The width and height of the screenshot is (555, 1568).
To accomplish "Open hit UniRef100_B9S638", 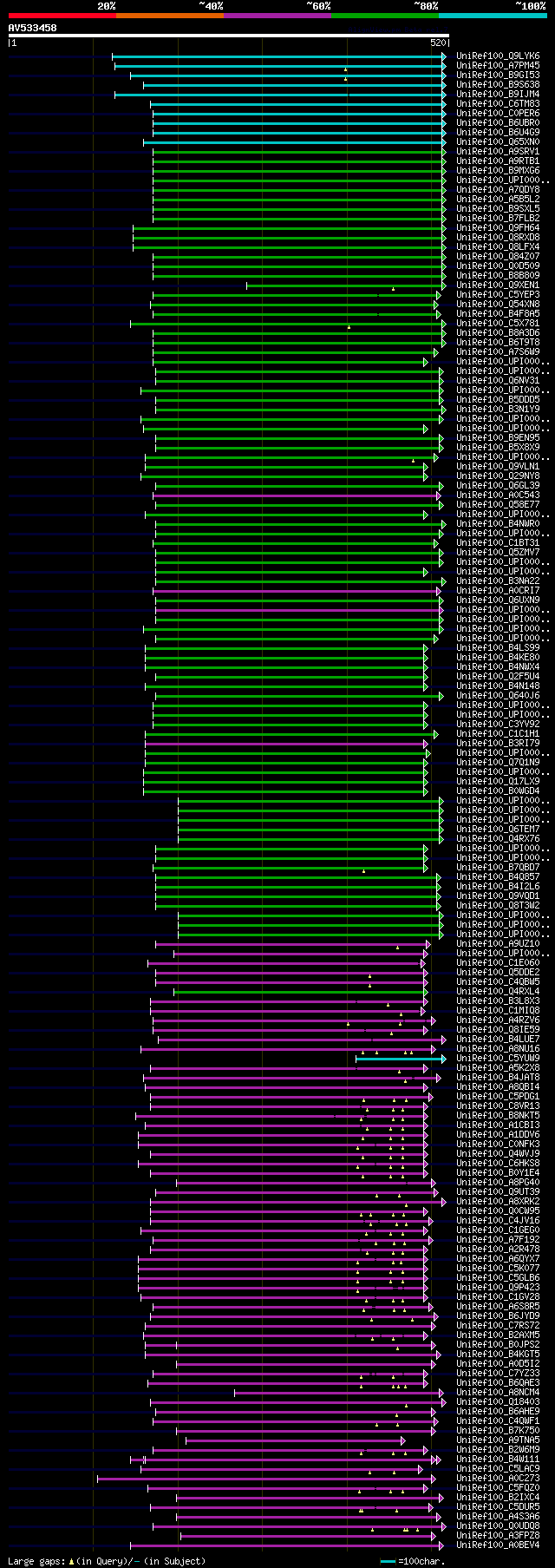I will 498,85.
